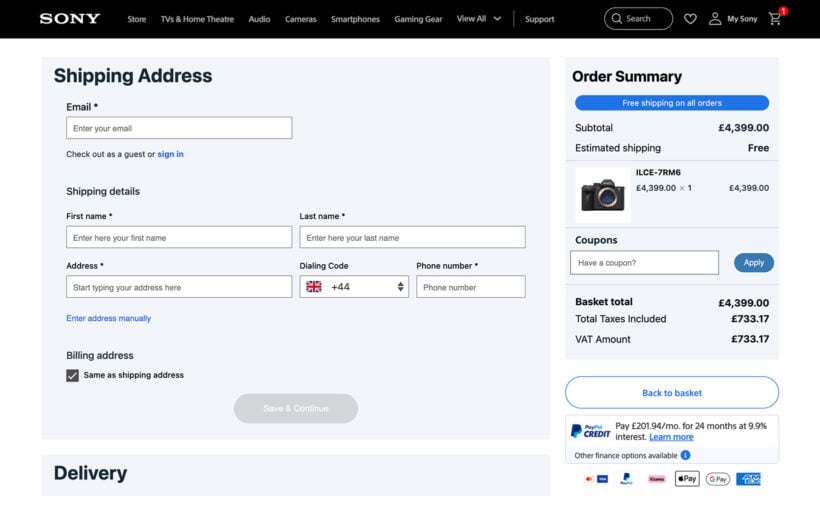
Task: Focus the Email input field
Action: coord(179,128)
